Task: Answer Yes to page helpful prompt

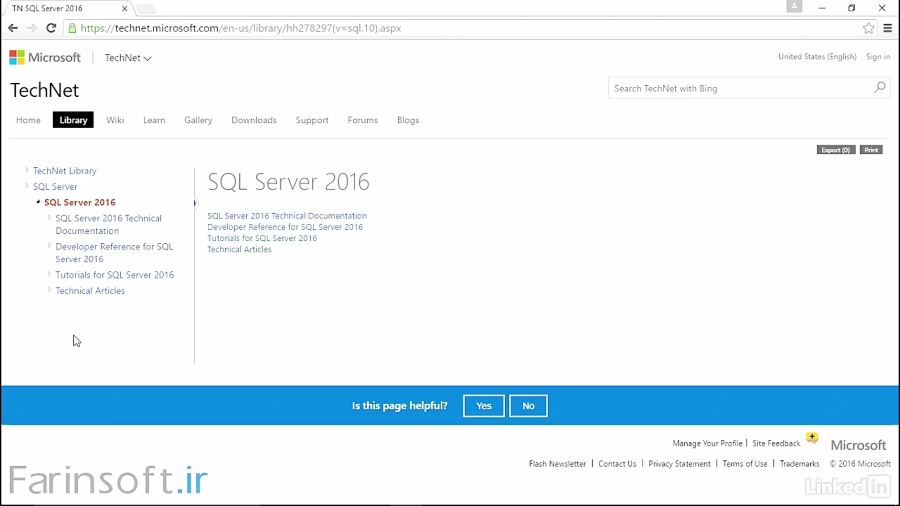Action: 483,406
